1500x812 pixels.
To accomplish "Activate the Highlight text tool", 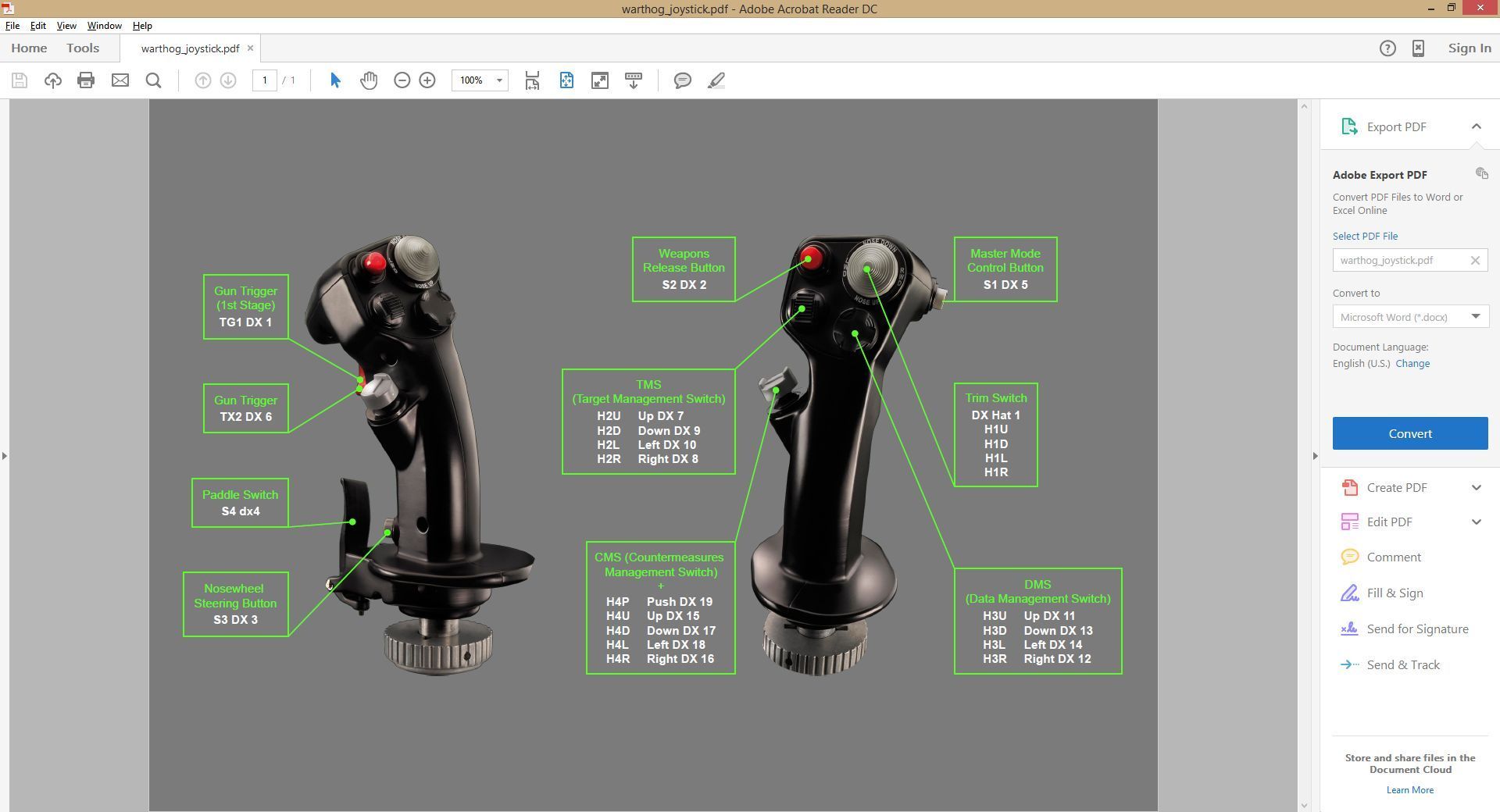I will pyautogui.click(x=716, y=80).
